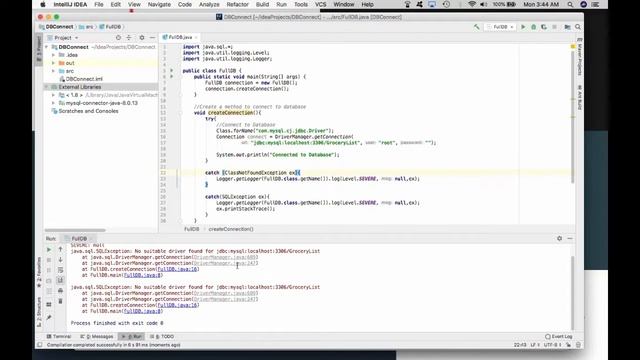Collapse External Libraries node
The image size is (640, 360).
pyautogui.click(x=47, y=87)
